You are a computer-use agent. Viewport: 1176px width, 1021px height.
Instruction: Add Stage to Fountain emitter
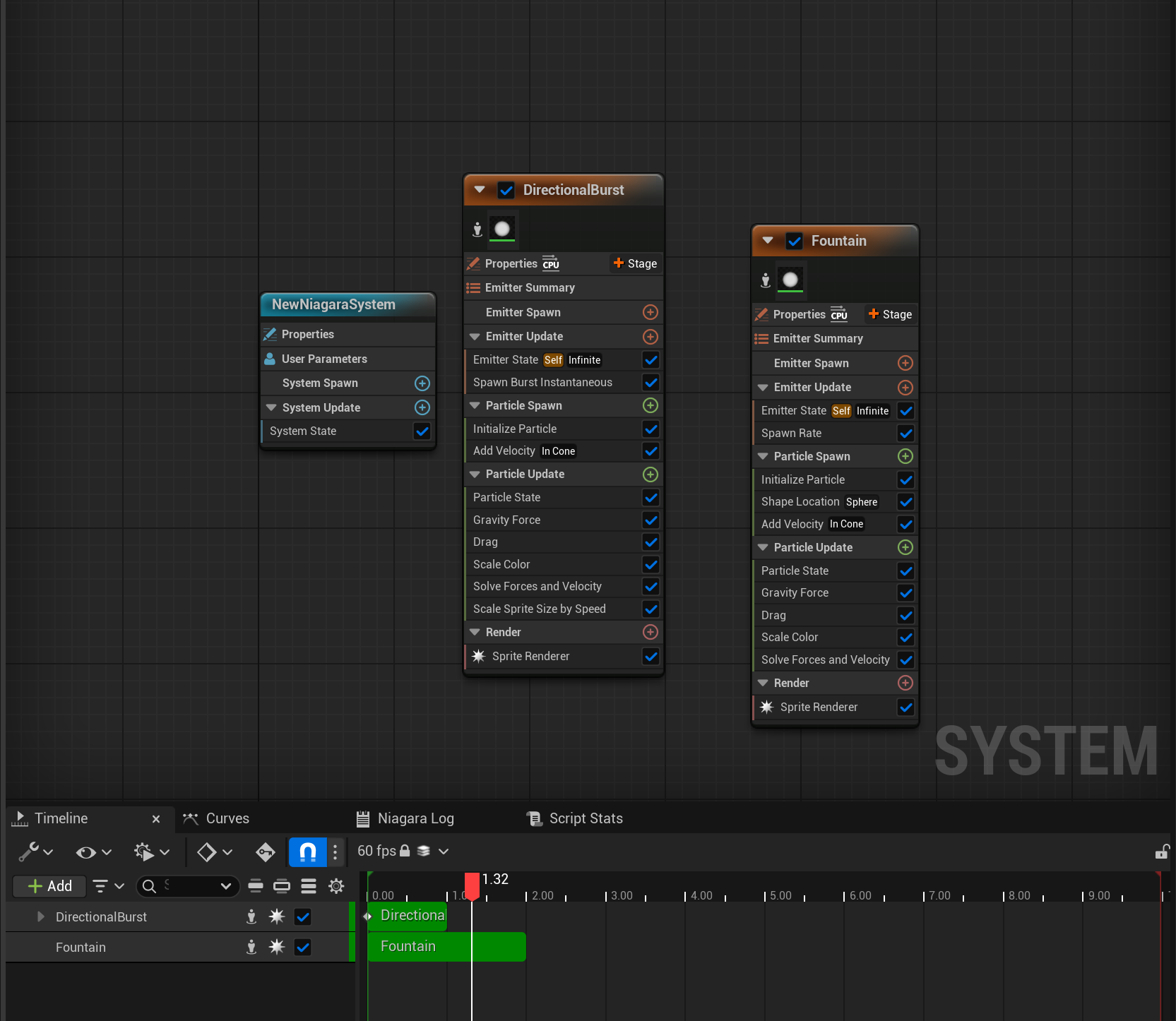pos(890,314)
